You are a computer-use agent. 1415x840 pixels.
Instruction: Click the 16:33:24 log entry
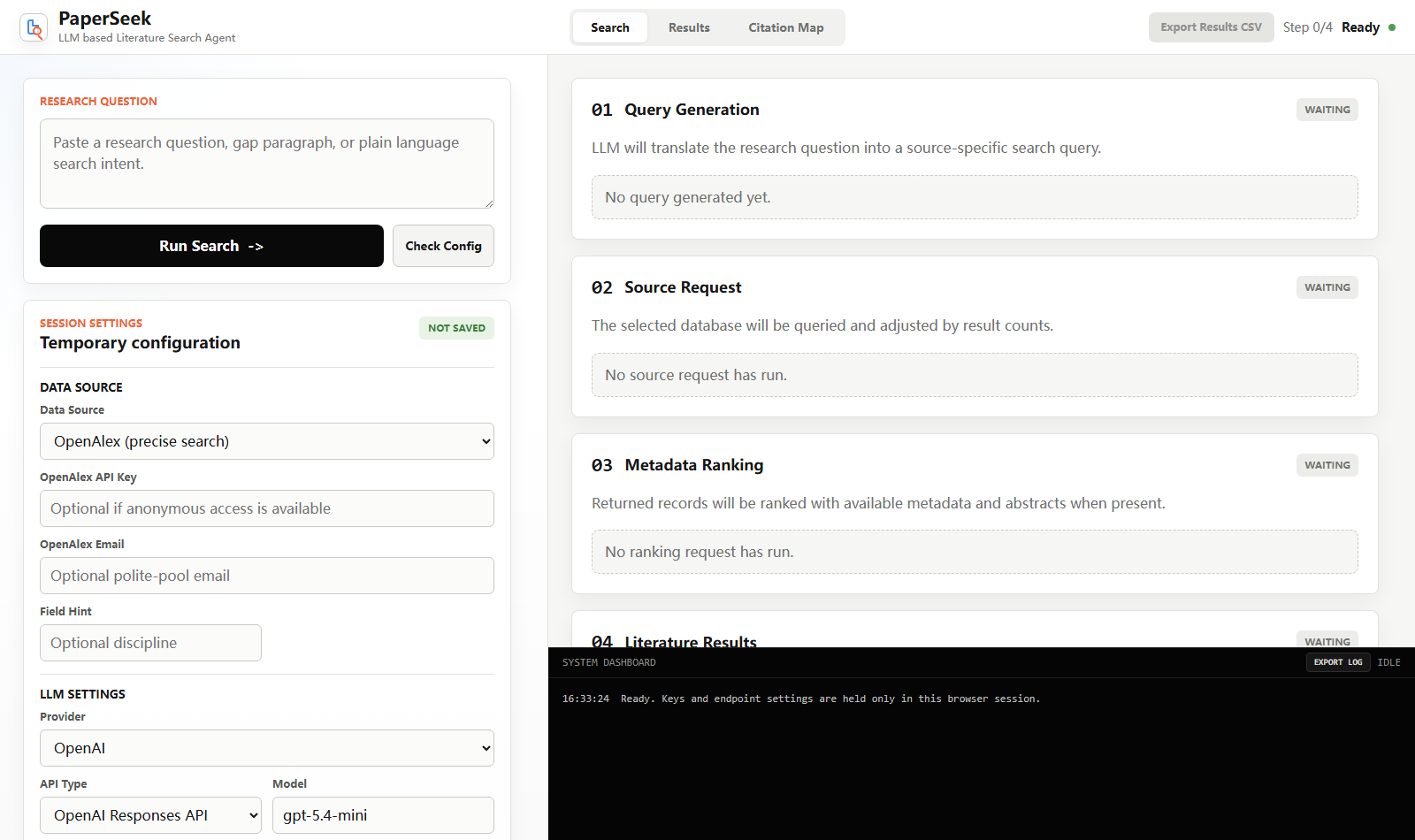point(801,699)
